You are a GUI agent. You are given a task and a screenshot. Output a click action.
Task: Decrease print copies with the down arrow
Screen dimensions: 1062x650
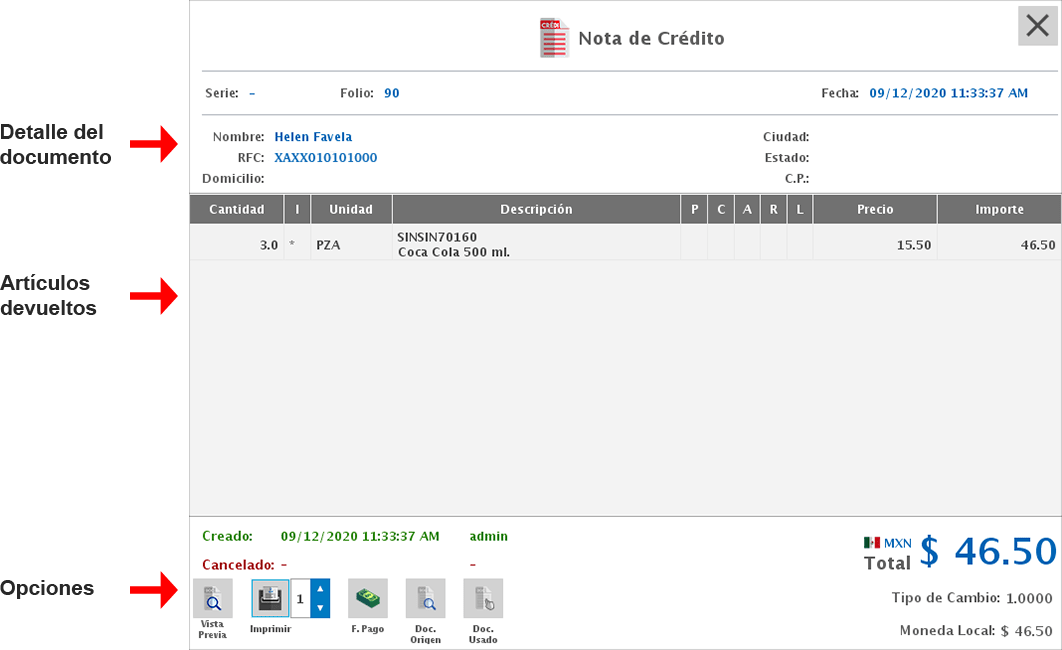(x=318, y=605)
